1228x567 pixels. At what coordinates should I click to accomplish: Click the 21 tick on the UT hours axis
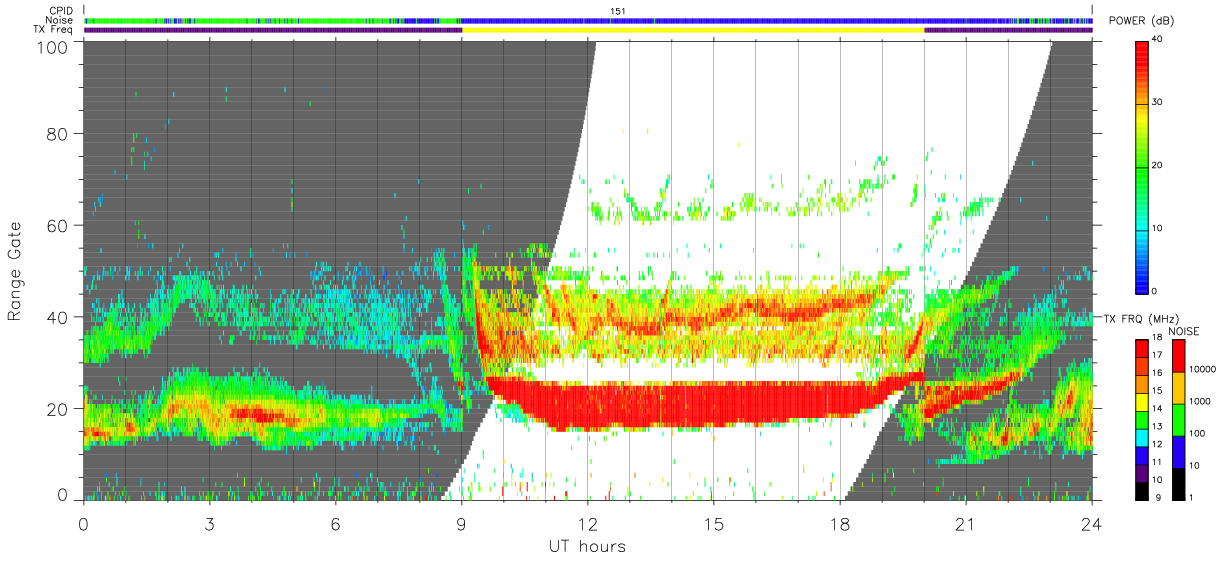[966, 524]
